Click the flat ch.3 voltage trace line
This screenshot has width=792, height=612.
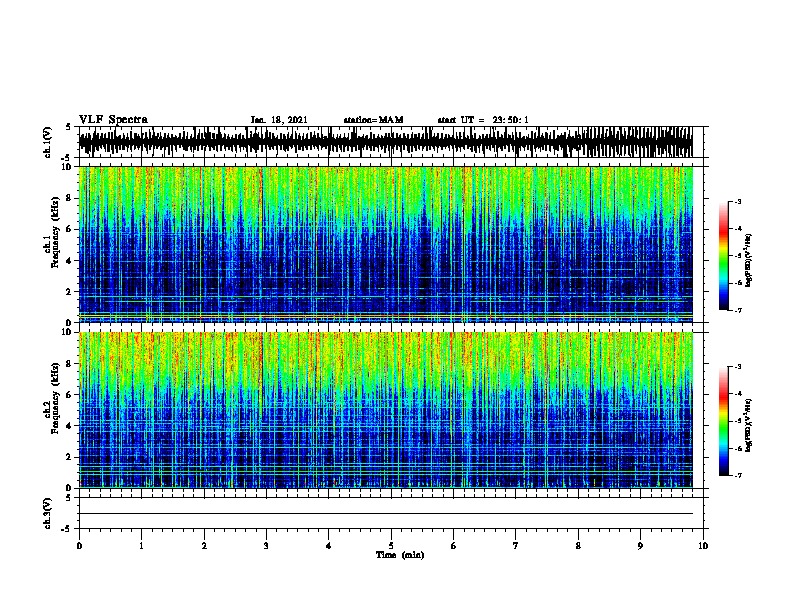coord(385,514)
